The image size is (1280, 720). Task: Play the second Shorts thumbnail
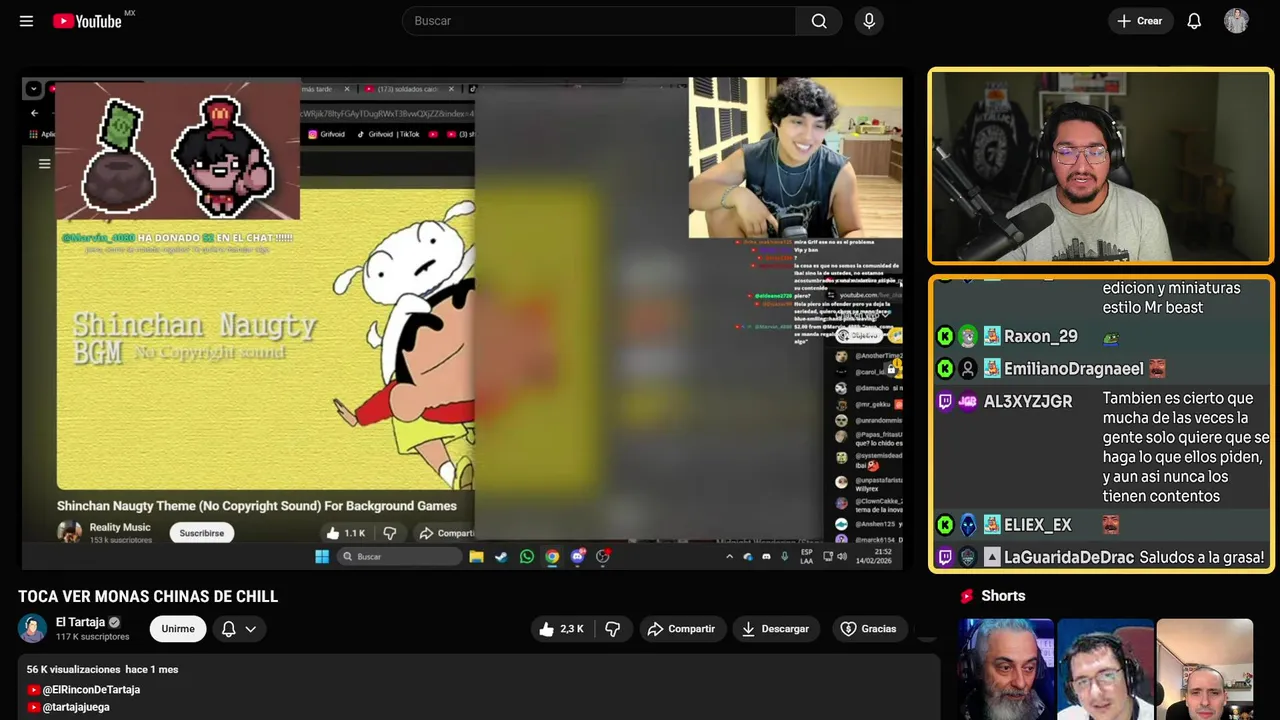[1105, 669]
